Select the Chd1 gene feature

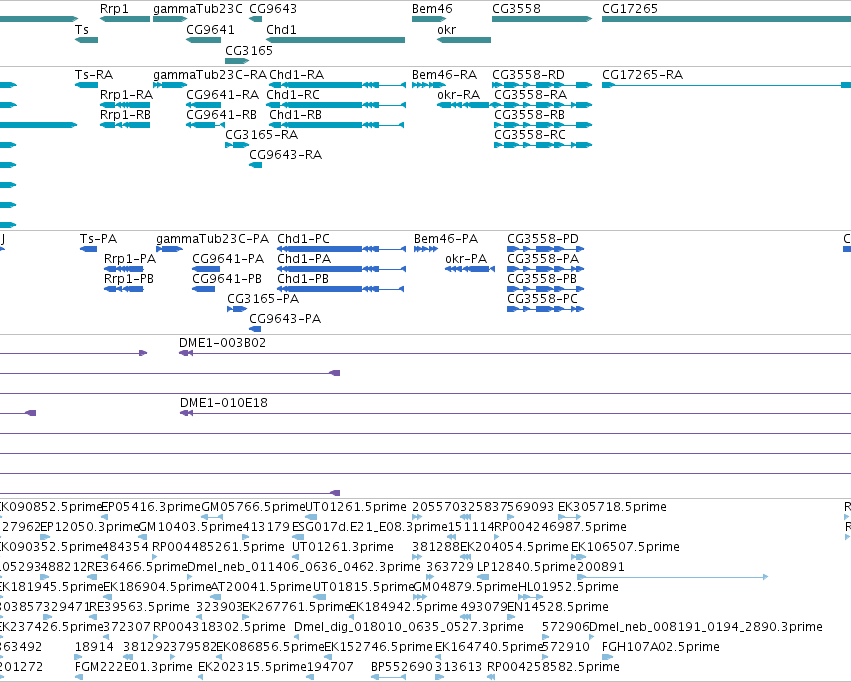pos(335,40)
